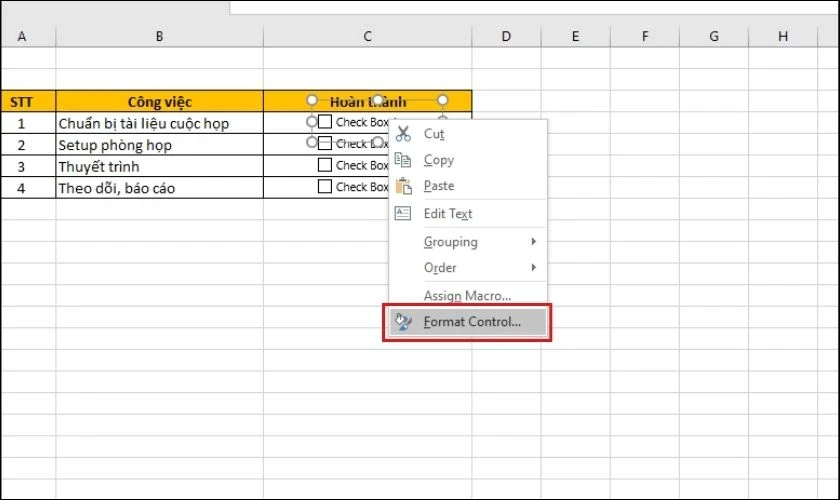This screenshot has width=840, height=500.
Task: Select column C header
Action: [x=368, y=36]
